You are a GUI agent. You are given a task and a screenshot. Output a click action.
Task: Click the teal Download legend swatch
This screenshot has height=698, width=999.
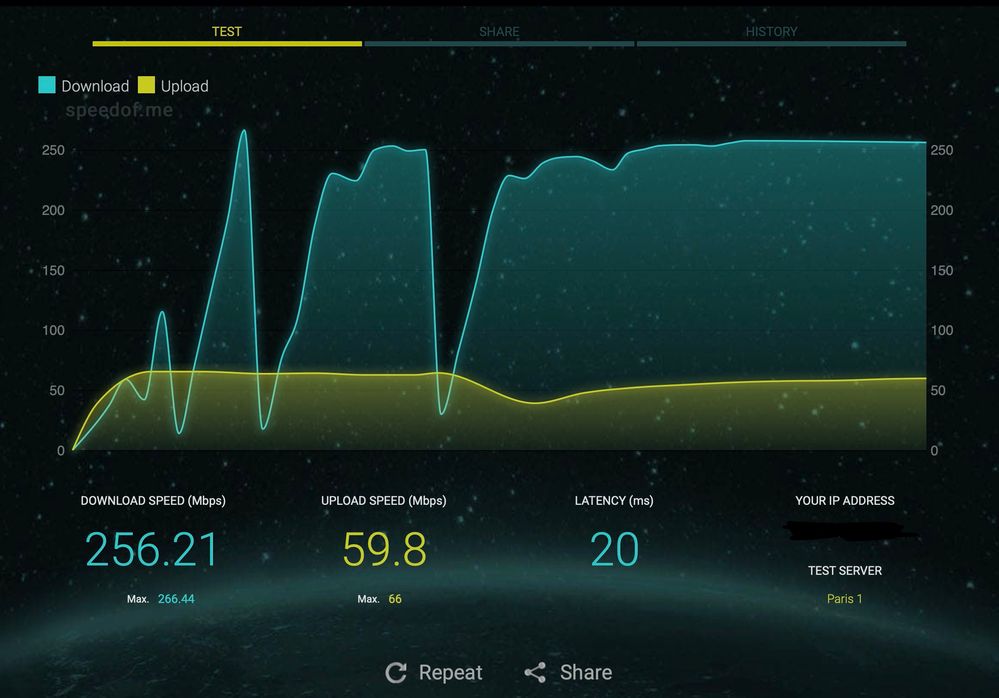[x=47, y=86]
